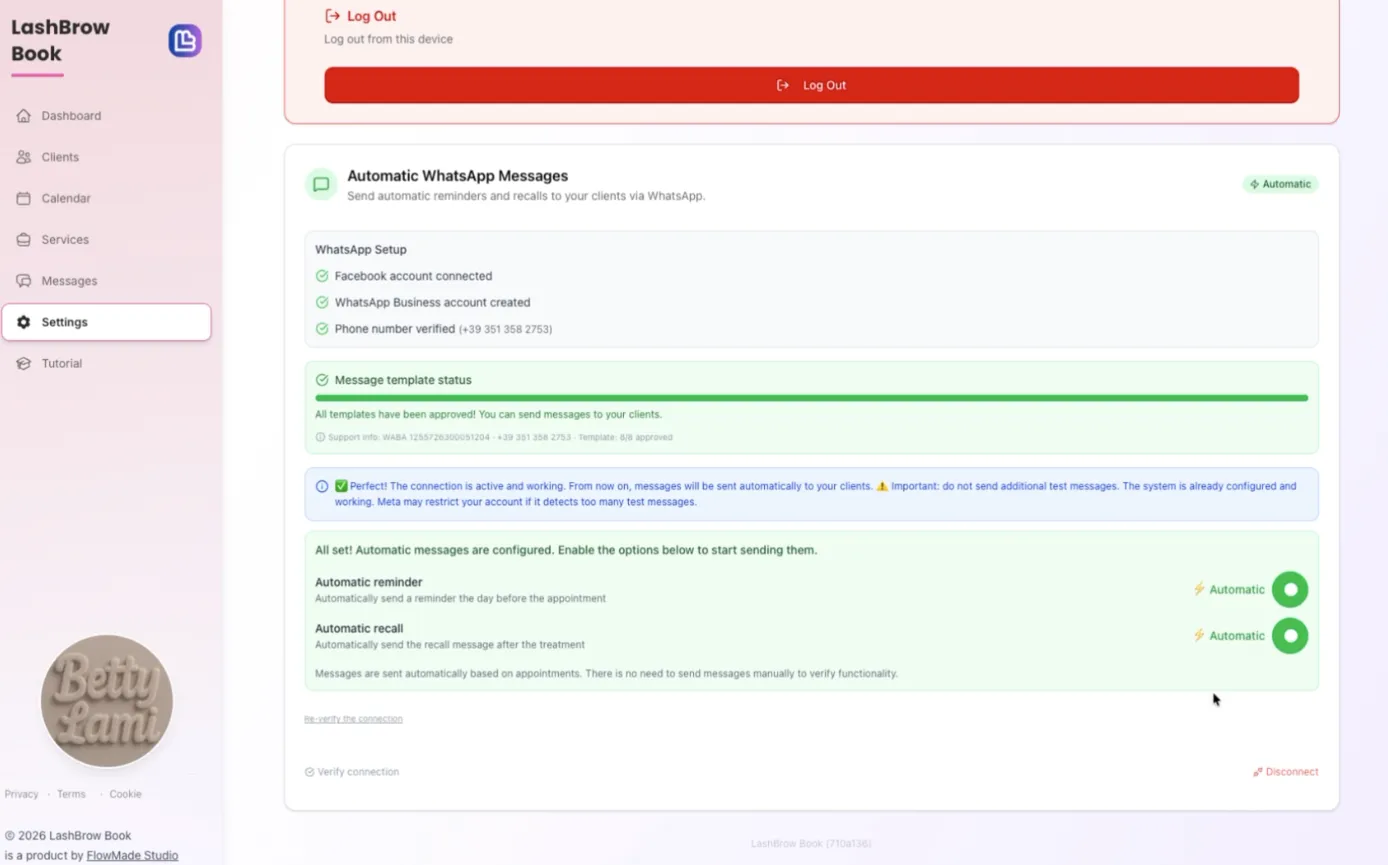Click the lightning icon for Automatic reminder
1388x865 pixels.
coord(1199,589)
